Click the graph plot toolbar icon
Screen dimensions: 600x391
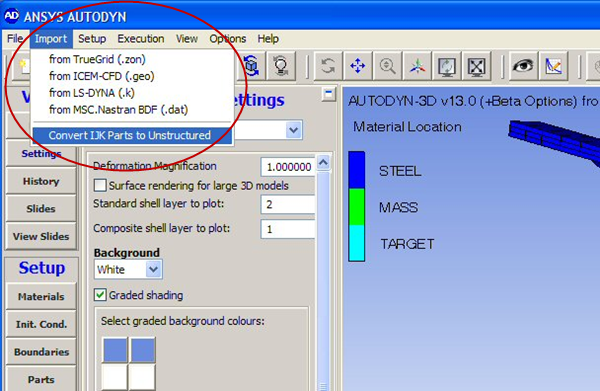(x=553, y=66)
